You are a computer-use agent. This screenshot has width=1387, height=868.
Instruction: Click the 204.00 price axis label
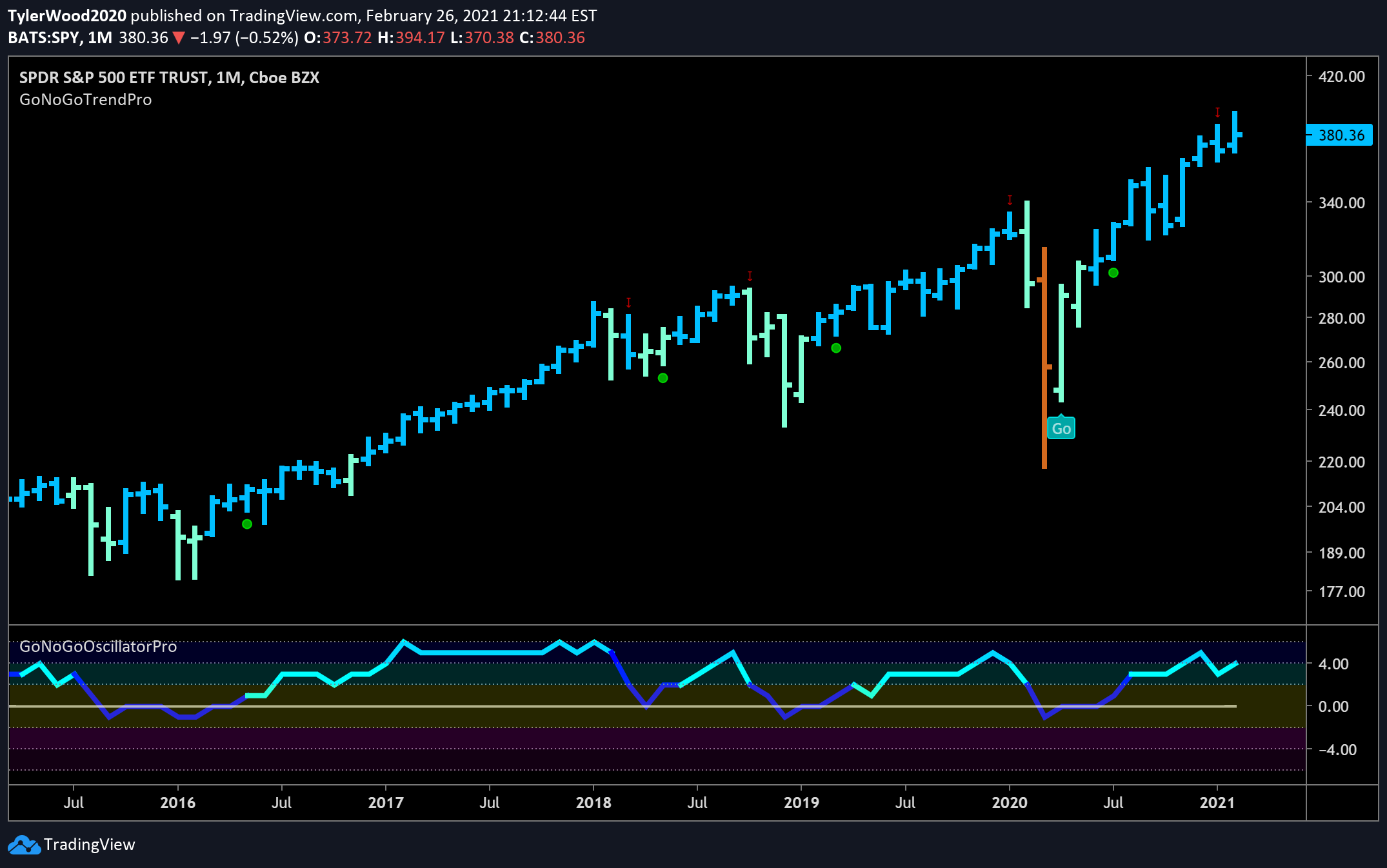[x=1342, y=508]
